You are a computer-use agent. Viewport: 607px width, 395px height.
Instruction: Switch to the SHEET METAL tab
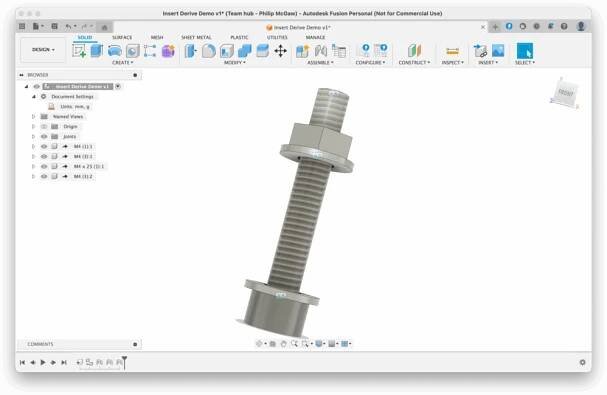(x=196, y=38)
